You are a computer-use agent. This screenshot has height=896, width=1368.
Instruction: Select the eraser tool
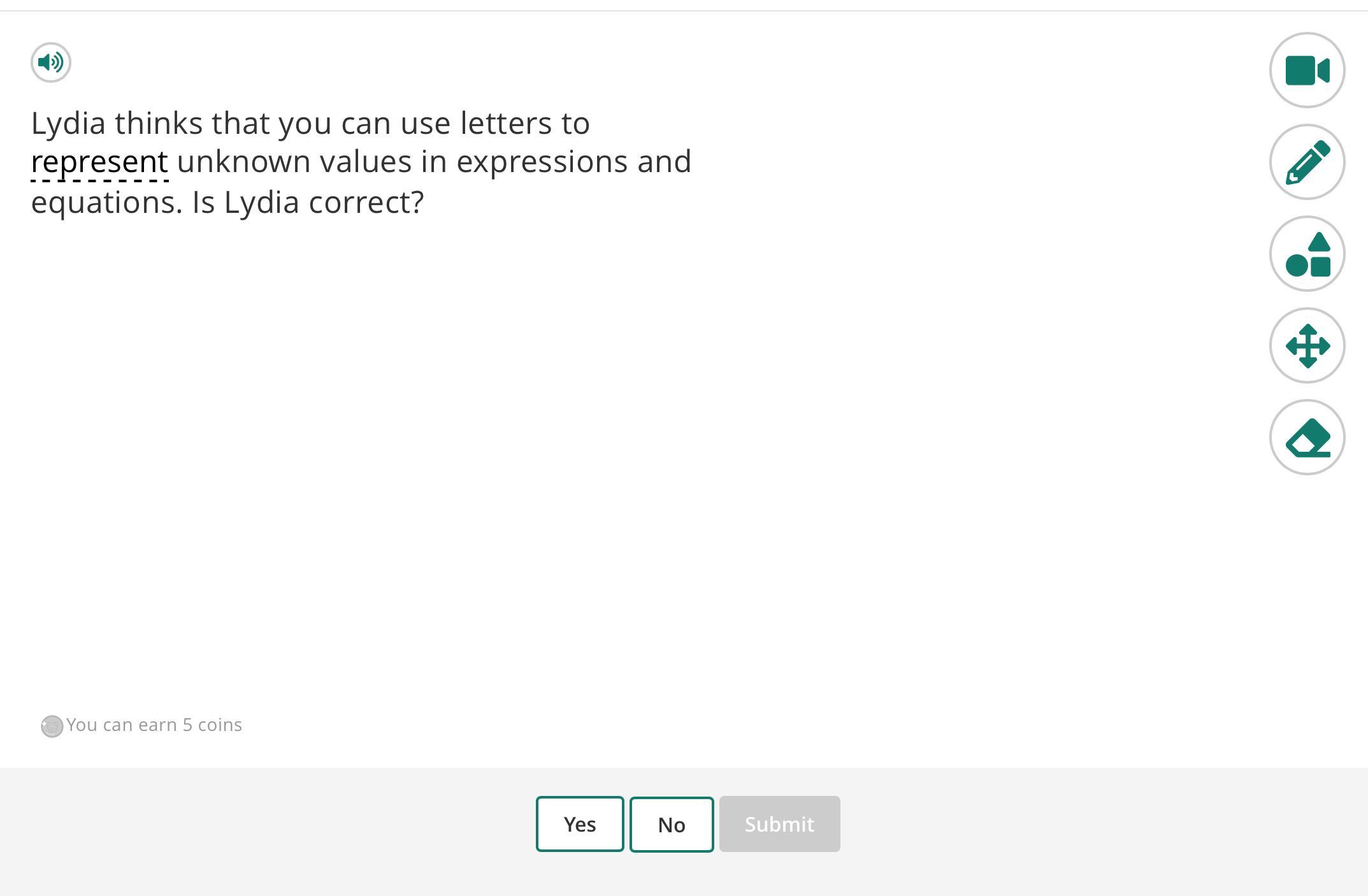tap(1307, 437)
